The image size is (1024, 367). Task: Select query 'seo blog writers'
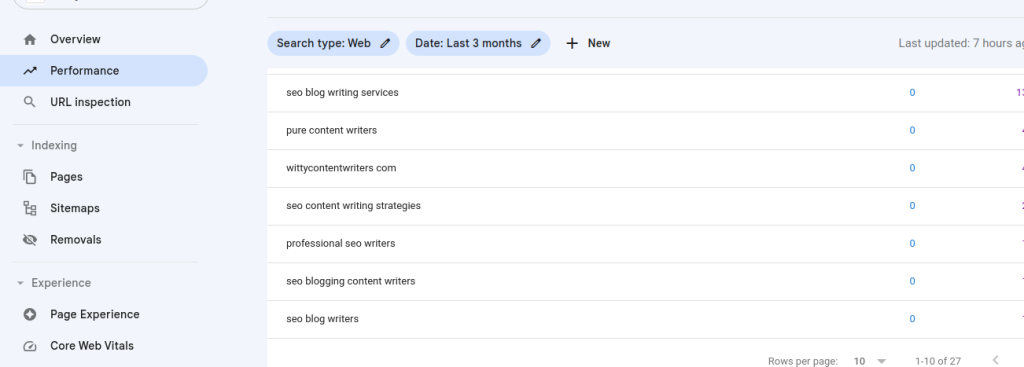pos(323,319)
